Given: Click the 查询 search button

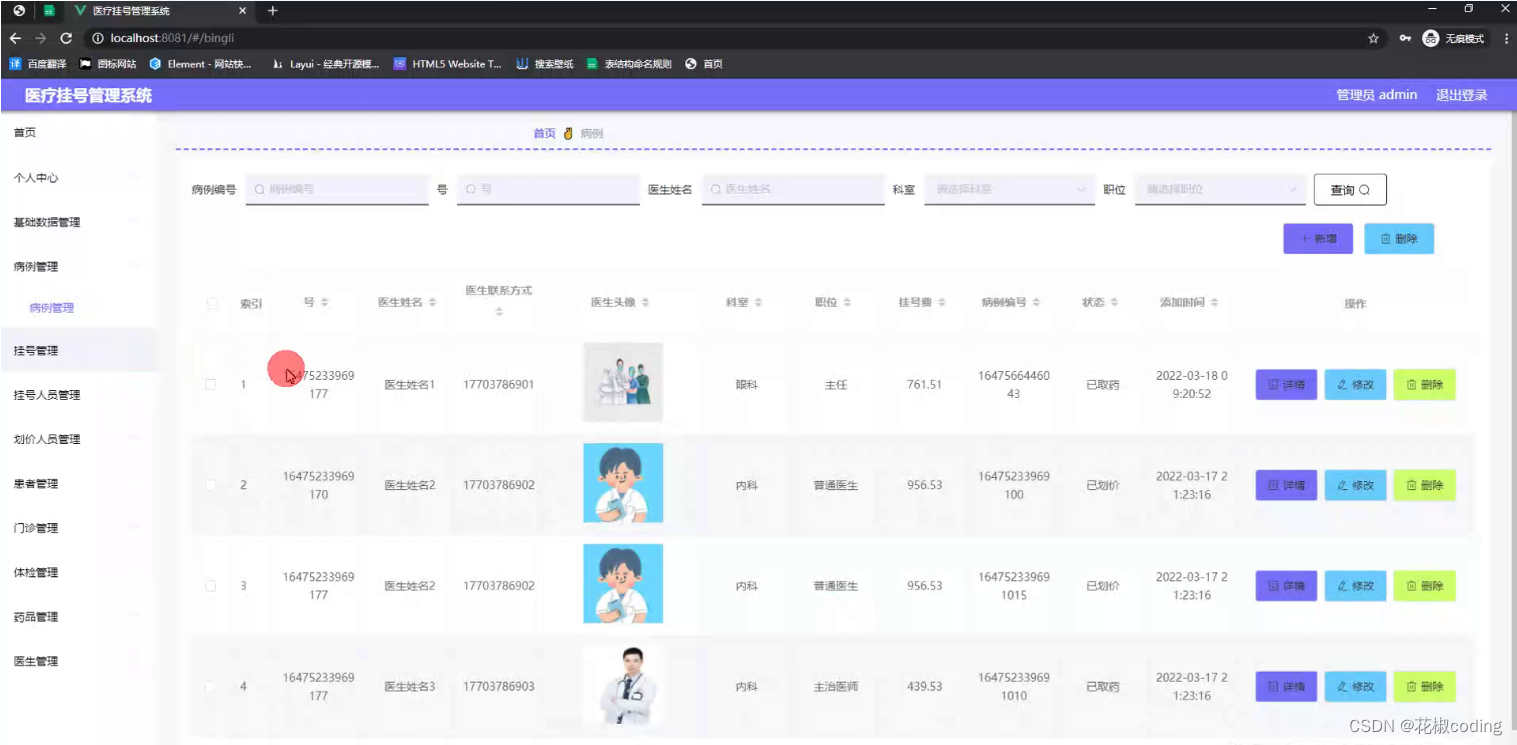Looking at the screenshot, I should click(1350, 190).
